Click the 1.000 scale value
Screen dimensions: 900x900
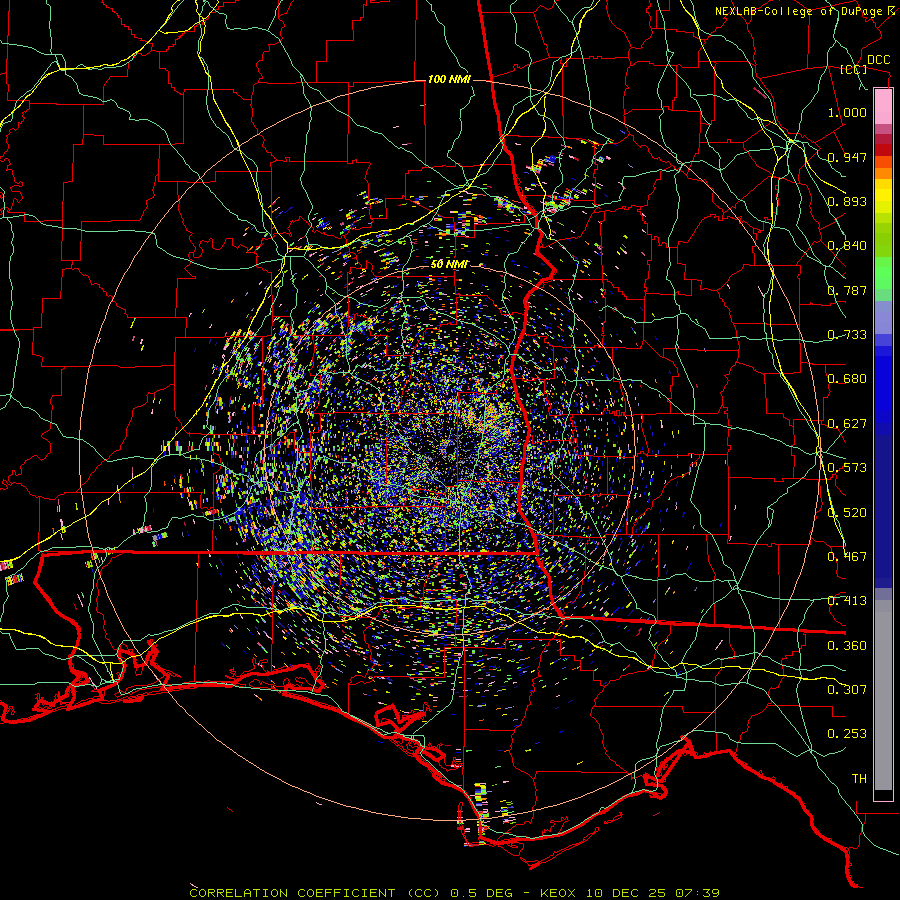pyautogui.click(x=847, y=112)
